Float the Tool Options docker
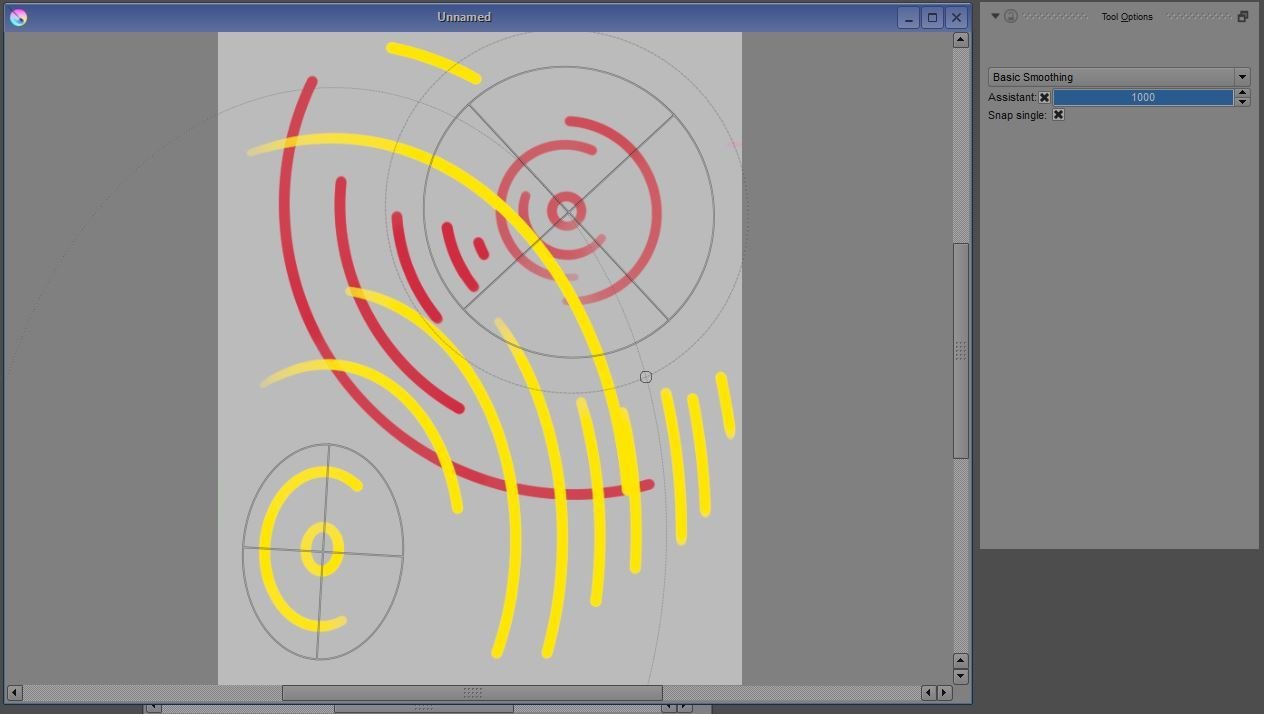The width and height of the screenshot is (1264, 714). click(1243, 16)
